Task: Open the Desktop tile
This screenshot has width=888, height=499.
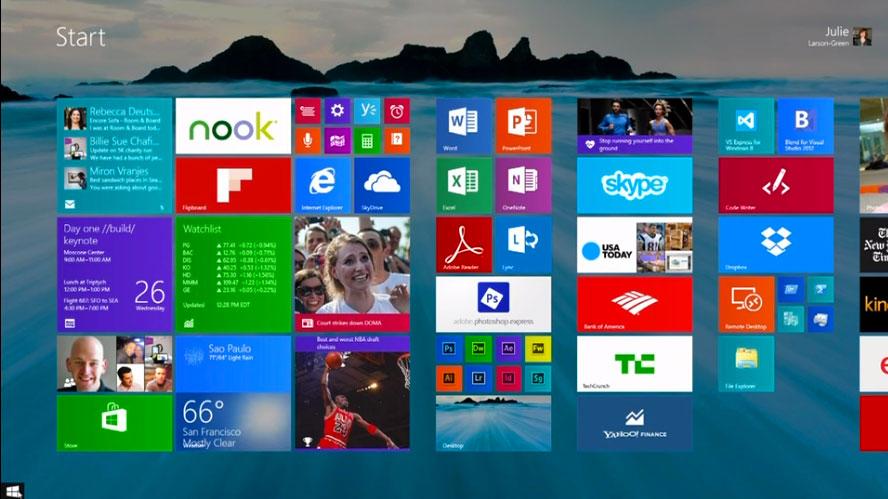Action: click(x=493, y=423)
